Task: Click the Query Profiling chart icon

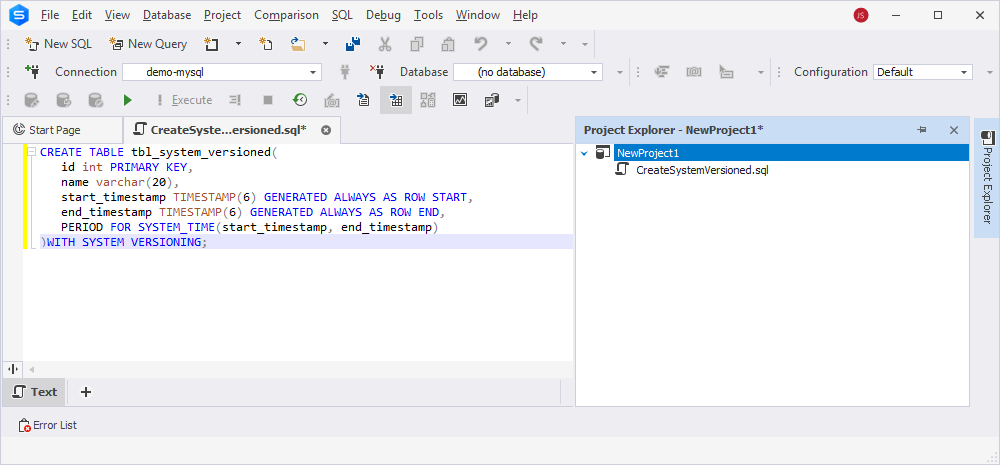Action: point(460,100)
